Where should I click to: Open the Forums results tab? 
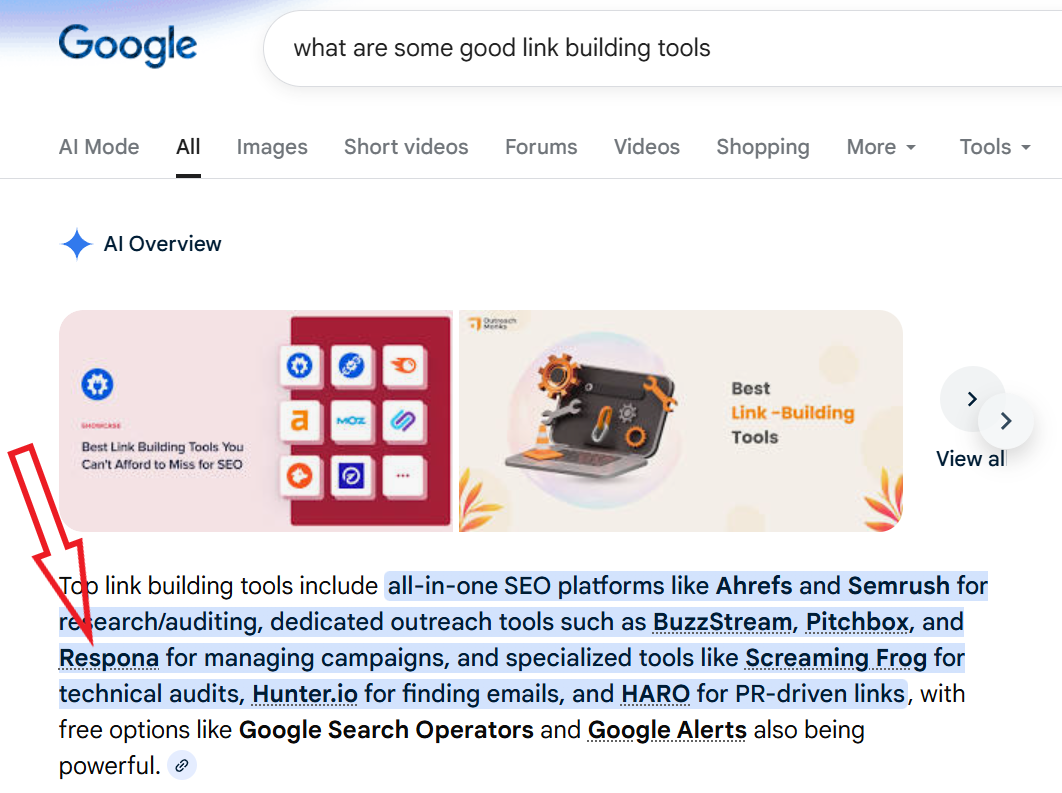[x=540, y=147]
